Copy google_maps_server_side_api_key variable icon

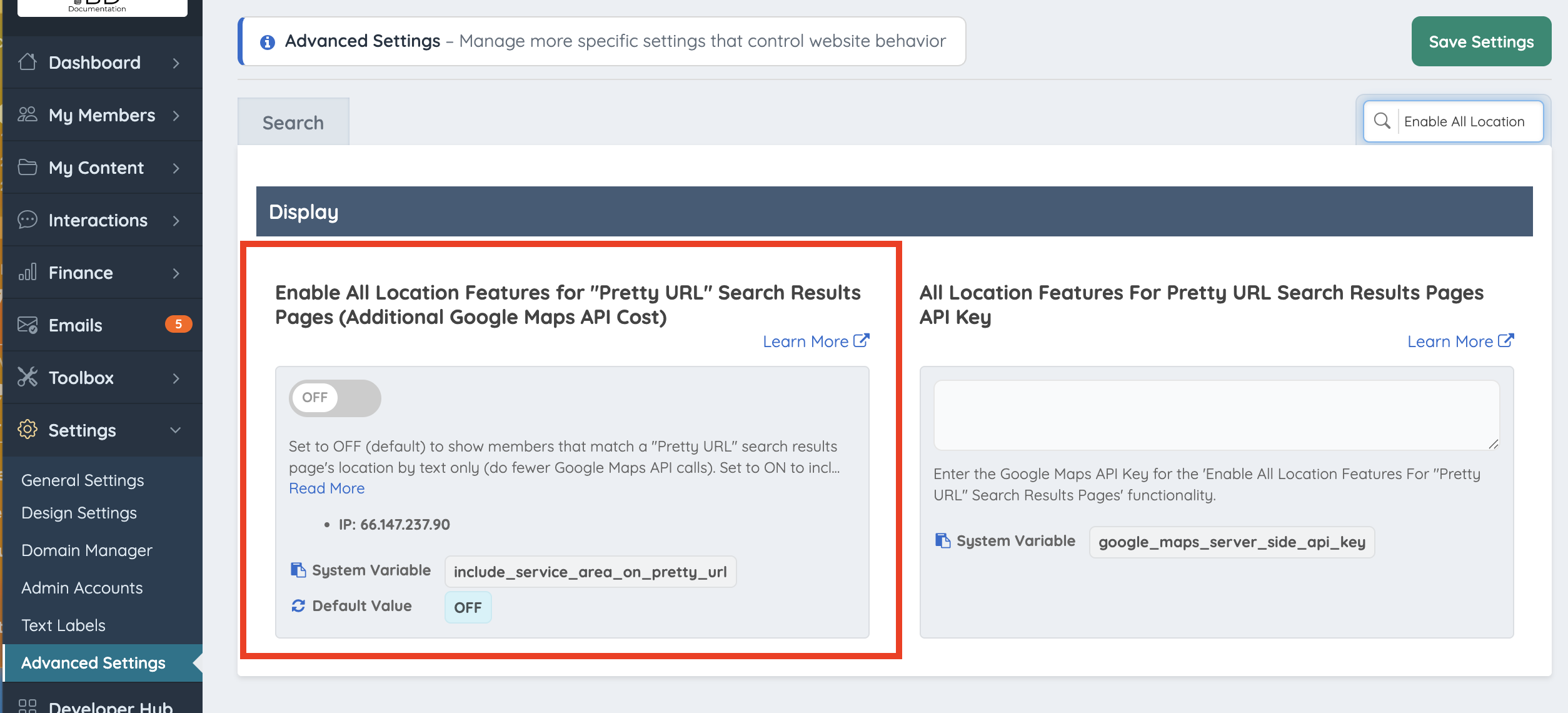tap(942, 540)
